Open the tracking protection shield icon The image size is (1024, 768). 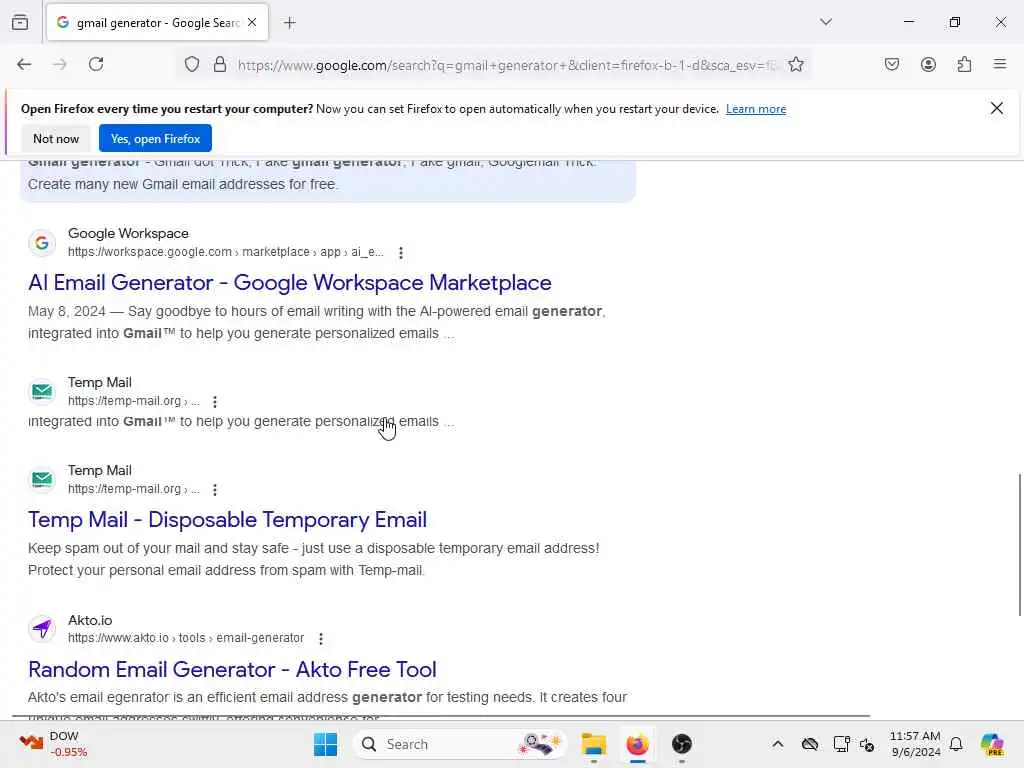pyautogui.click(x=191, y=64)
